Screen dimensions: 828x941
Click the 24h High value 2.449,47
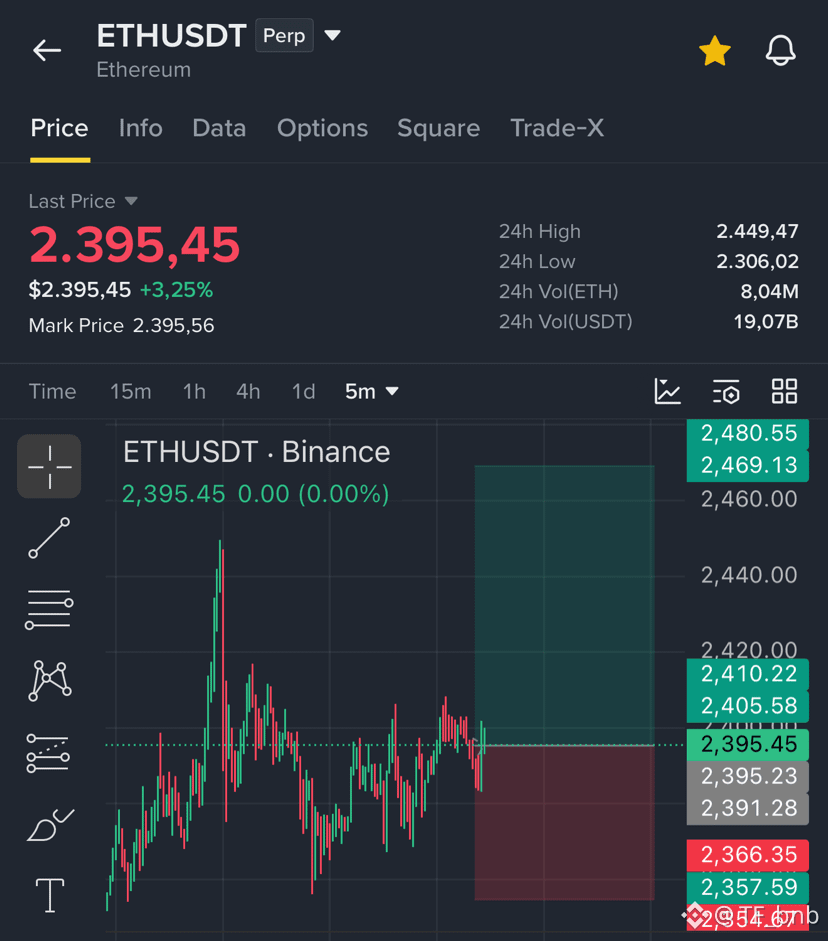tap(757, 232)
